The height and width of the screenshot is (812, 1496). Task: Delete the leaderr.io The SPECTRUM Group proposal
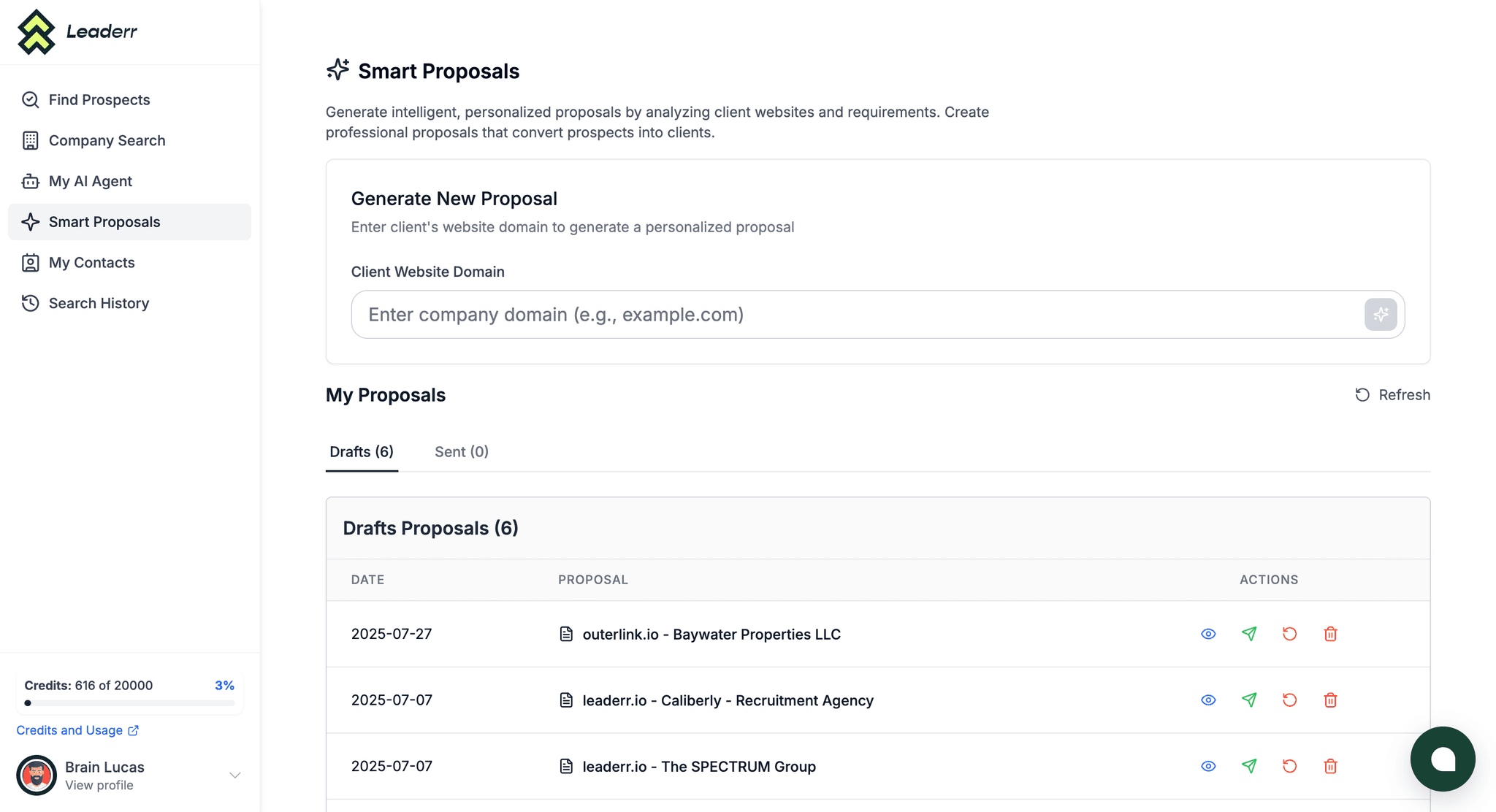coord(1330,766)
